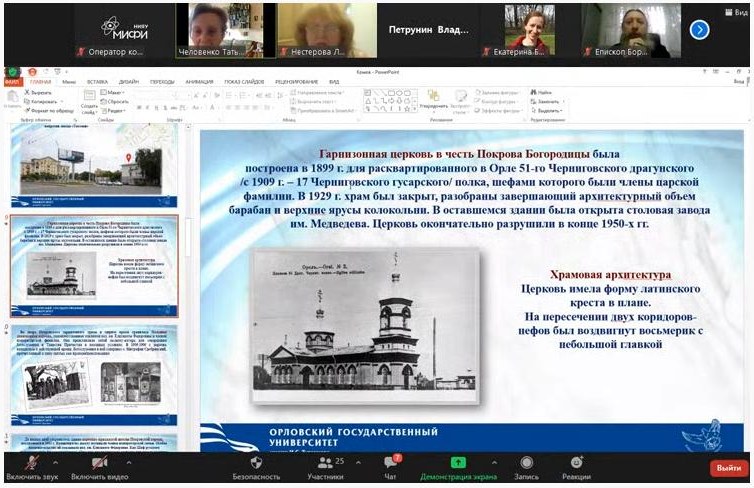
Task: Switch to the ВСТАВКА ribbon tab
Action: click(97, 81)
